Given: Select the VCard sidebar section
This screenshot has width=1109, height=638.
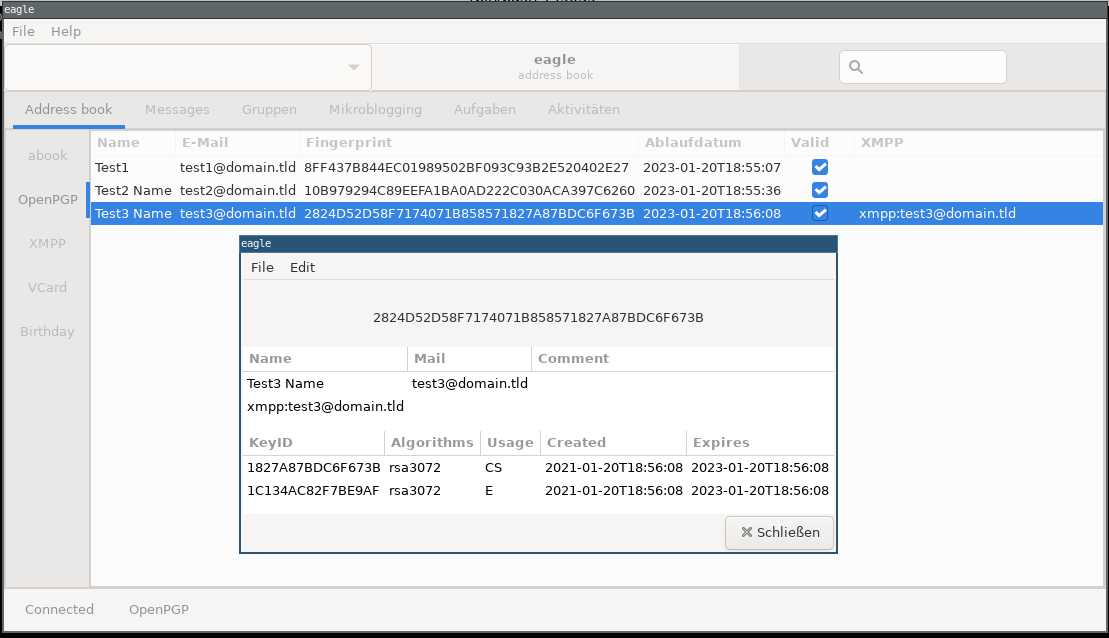Looking at the screenshot, I should point(47,287).
